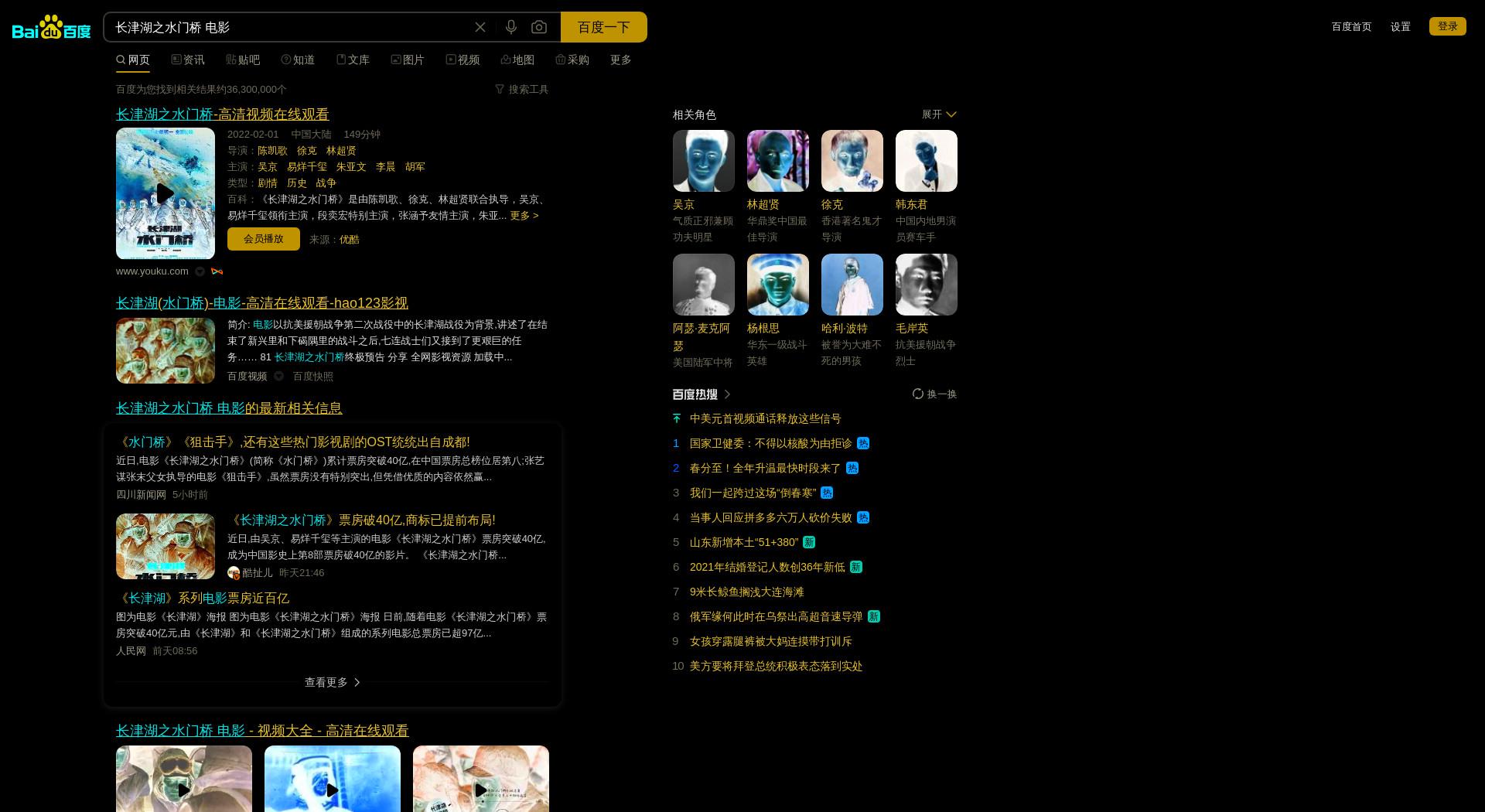Image resolution: width=1485 pixels, height=812 pixels.
Task: Click the 哈利·波特 portrait
Action: pyautogui.click(x=852, y=285)
